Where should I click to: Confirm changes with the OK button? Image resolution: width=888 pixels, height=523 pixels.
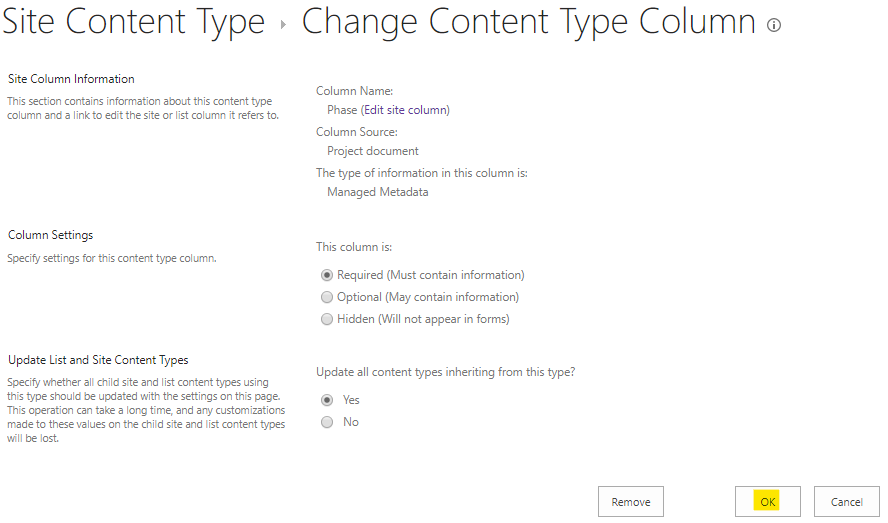768,502
